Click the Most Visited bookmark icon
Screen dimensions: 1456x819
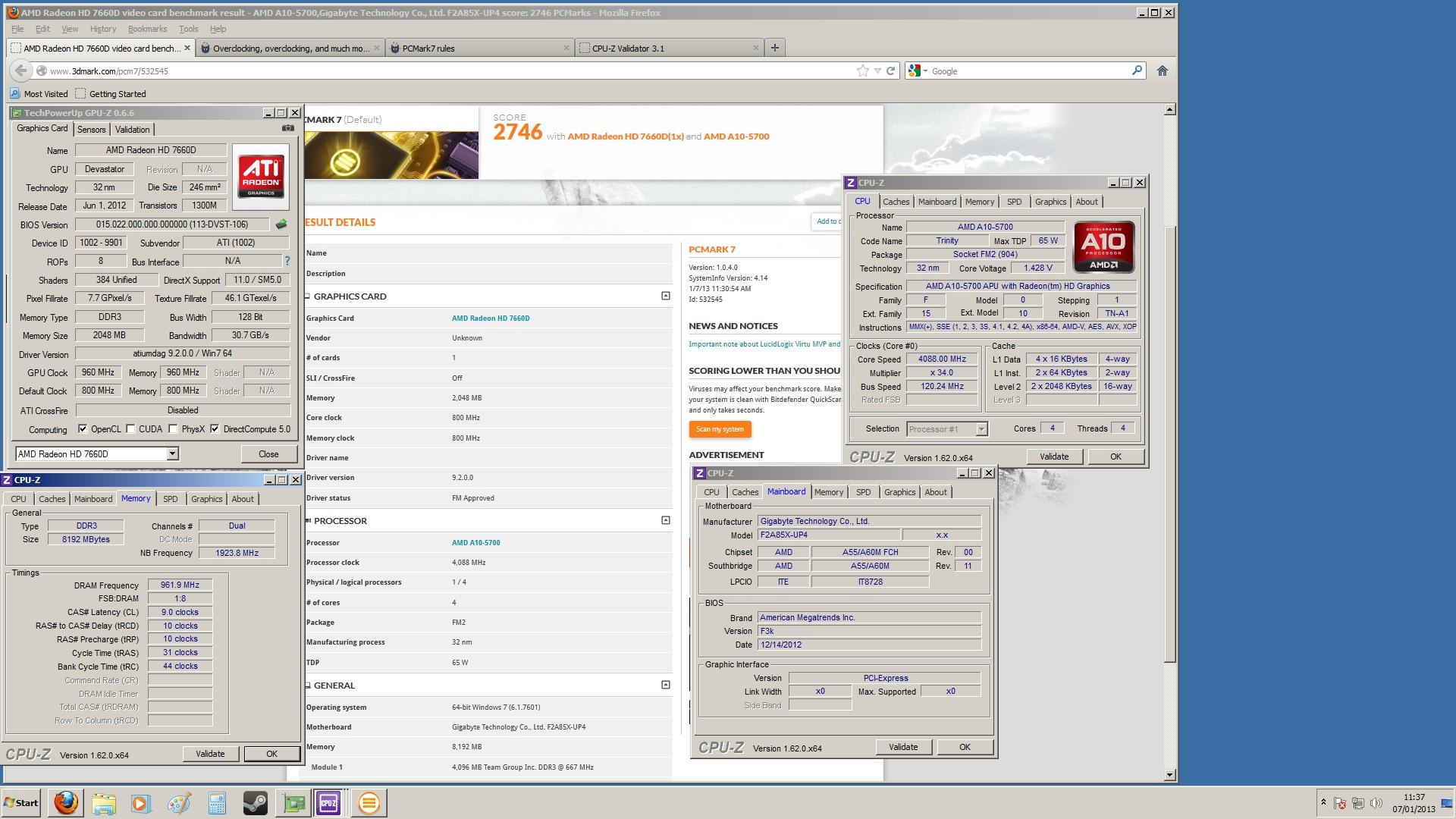[15, 93]
